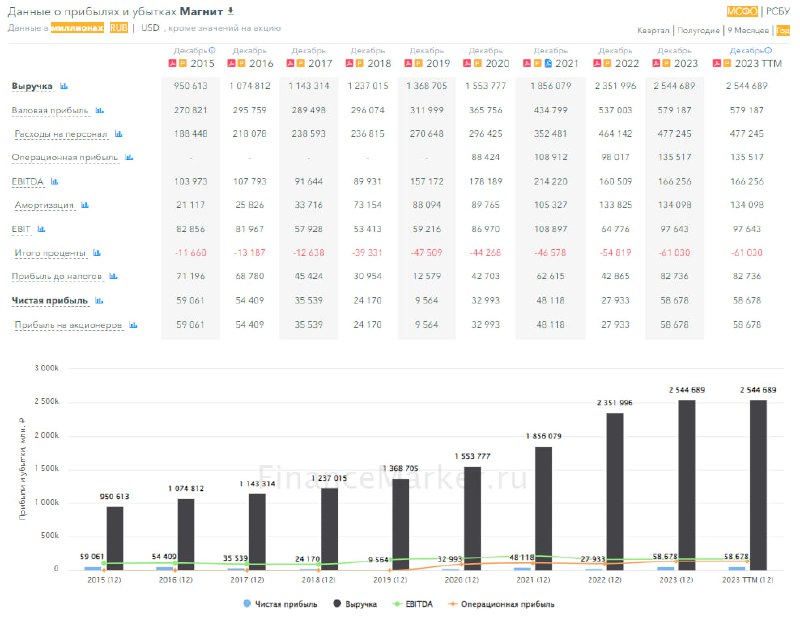
Task: Open the red PDF report icon for 2017
Action: pyautogui.click(x=290, y=63)
